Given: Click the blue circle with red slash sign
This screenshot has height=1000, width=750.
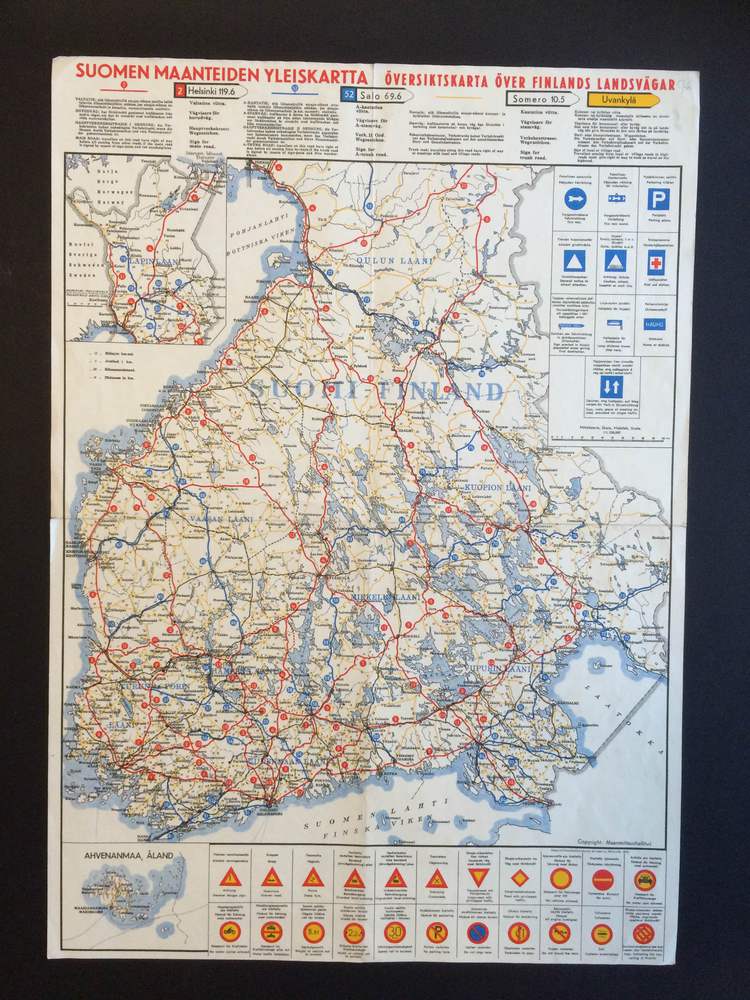Looking at the screenshot, I should (478, 934).
